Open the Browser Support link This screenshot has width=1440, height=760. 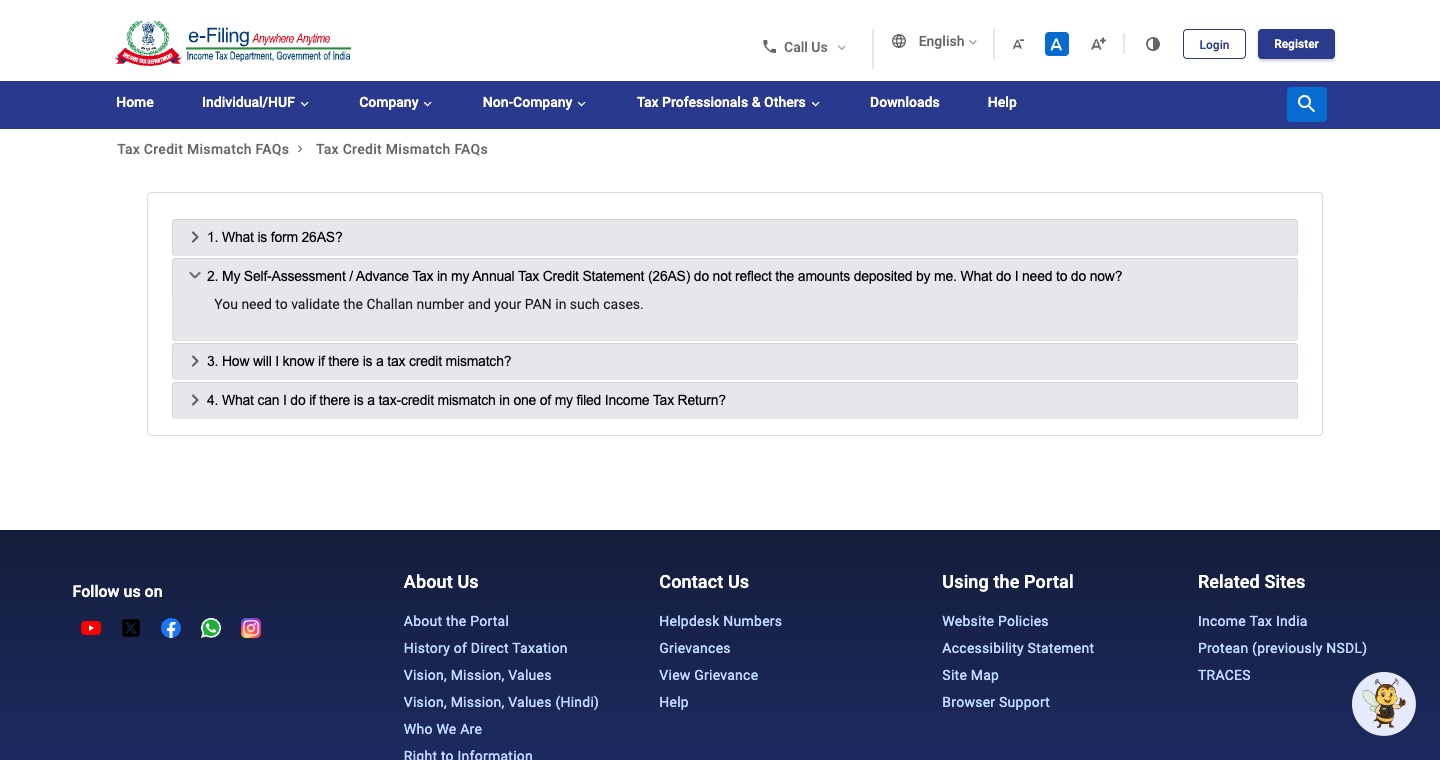coord(996,702)
